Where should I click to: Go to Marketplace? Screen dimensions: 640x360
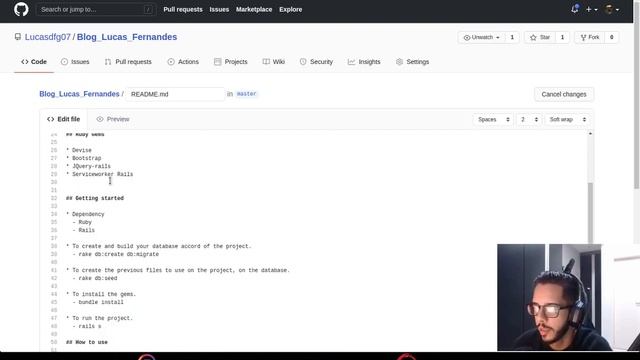[x=253, y=9]
